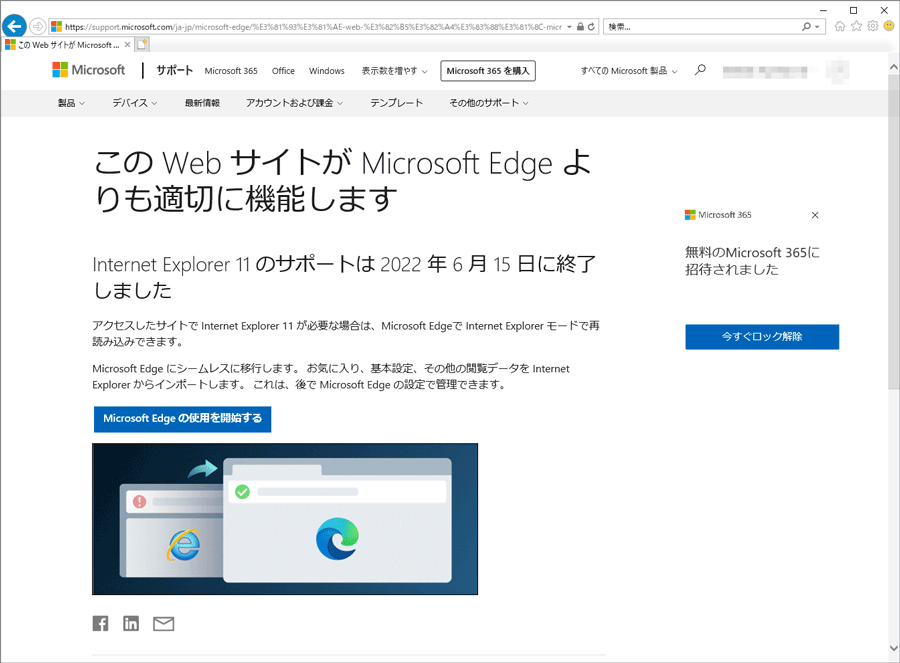This screenshot has height=663, width=900.
Task: Close the current browser tab
Action: (x=127, y=45)
